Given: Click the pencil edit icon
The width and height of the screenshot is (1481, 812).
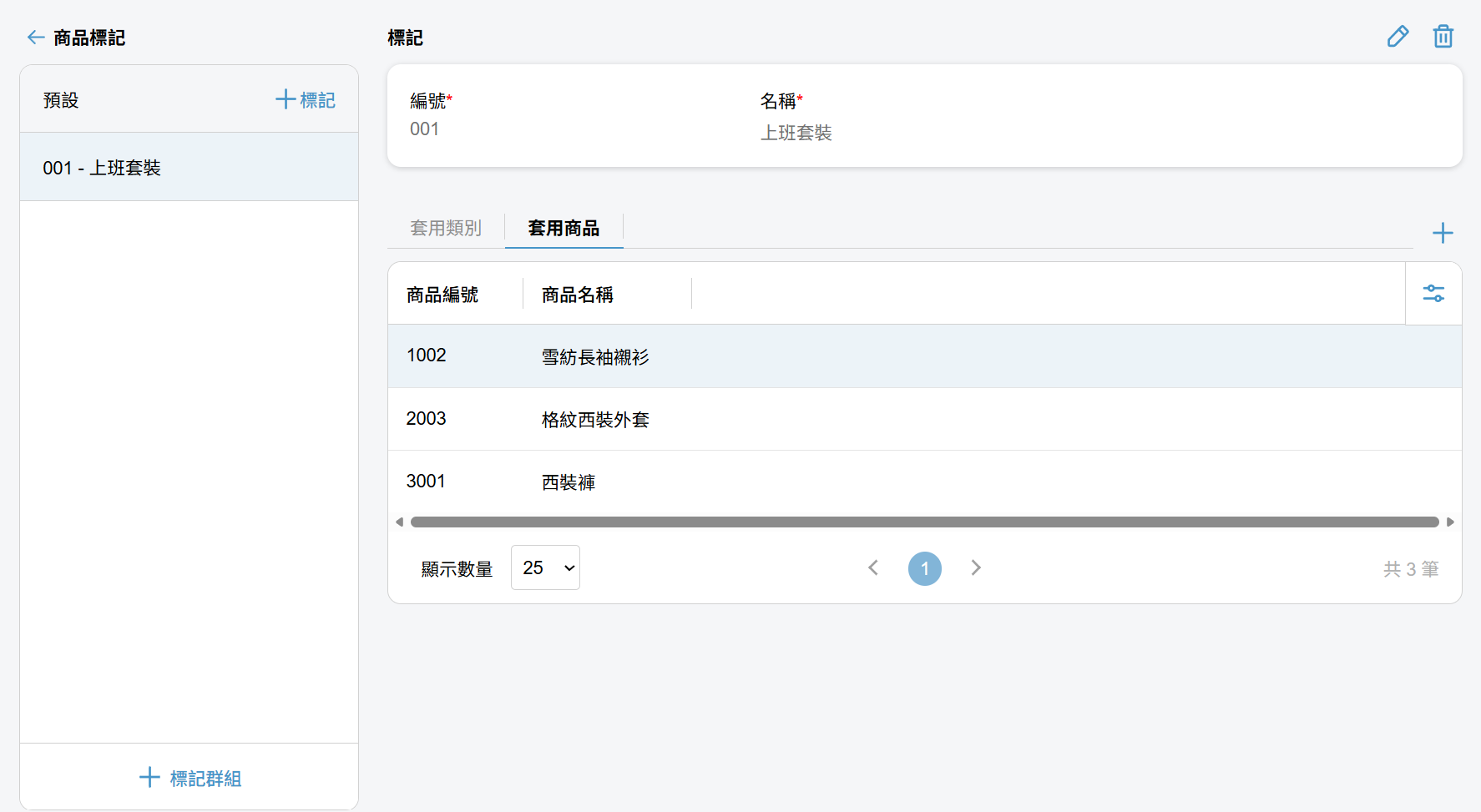Looking at the screenshot, I should (1398, 37).
